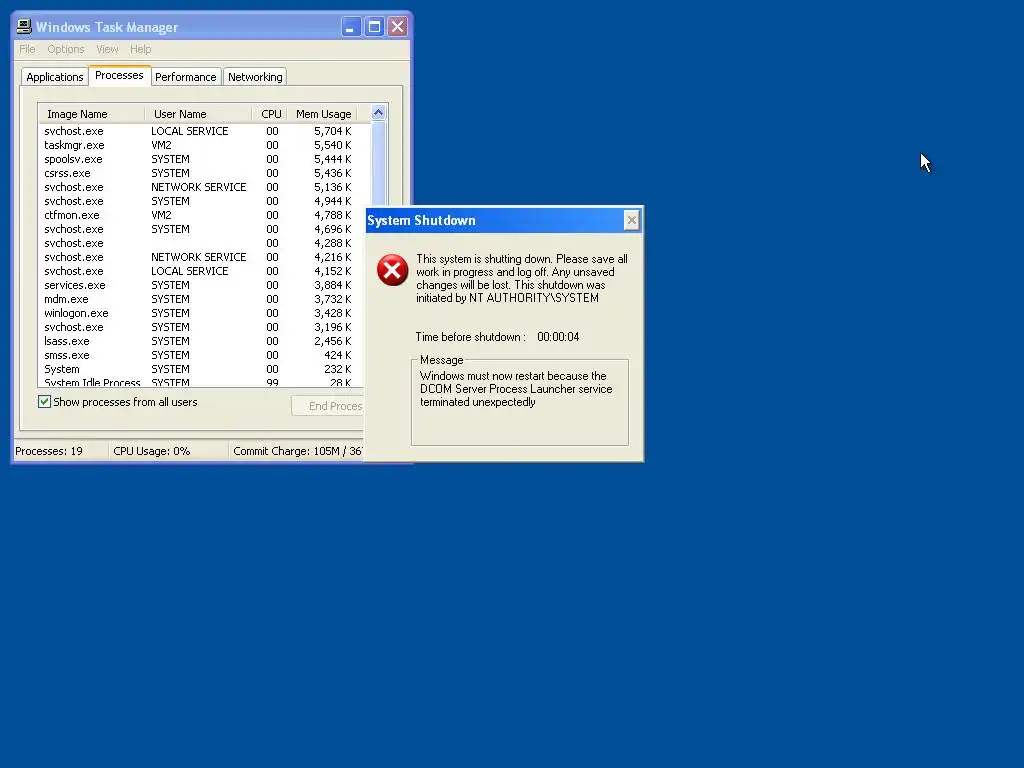
Task: Click the Task Manager title bar icon
Action: (24, 26)
